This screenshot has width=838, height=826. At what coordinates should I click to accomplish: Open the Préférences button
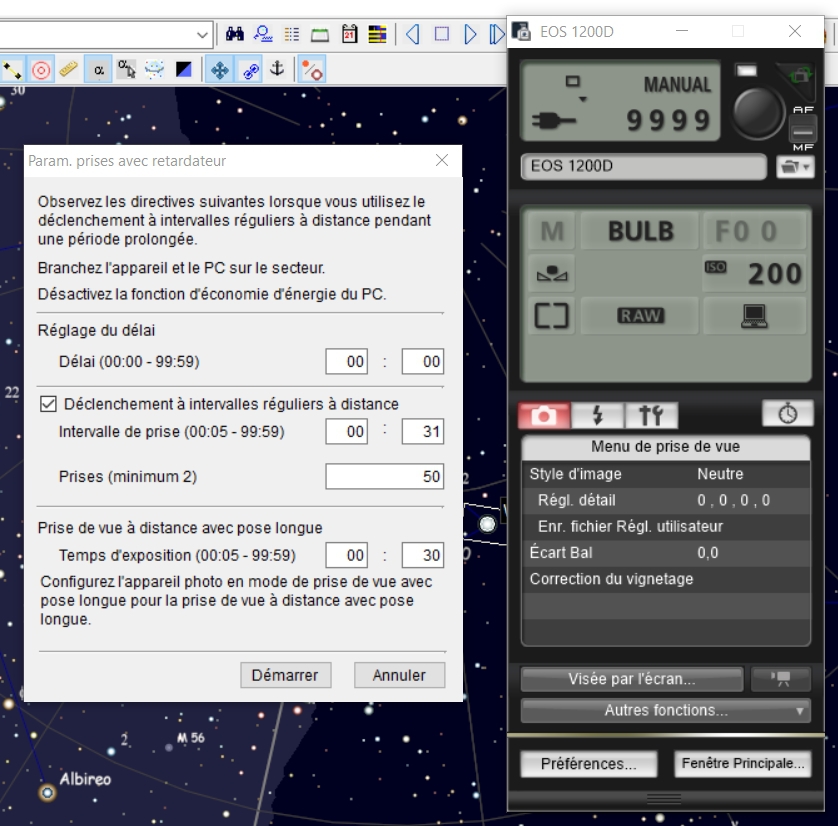pyautogui.click(x=588, y=764)
